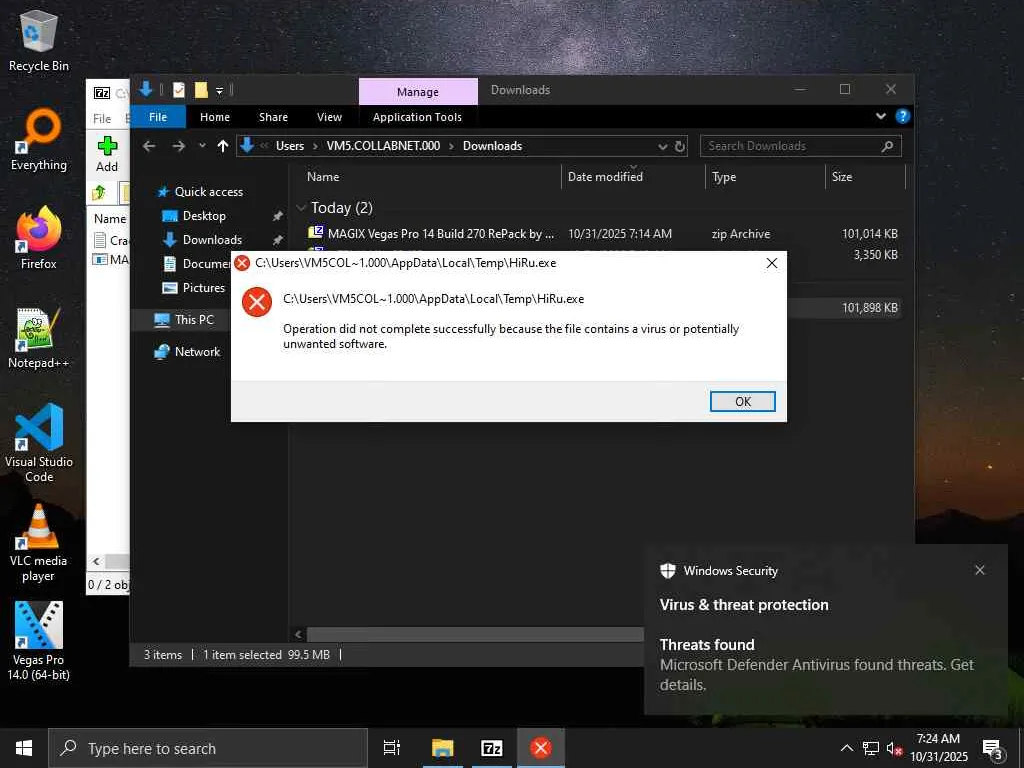Click the blue download arrow in Explorer title bar
The image size is (1024, 768).
146,89
